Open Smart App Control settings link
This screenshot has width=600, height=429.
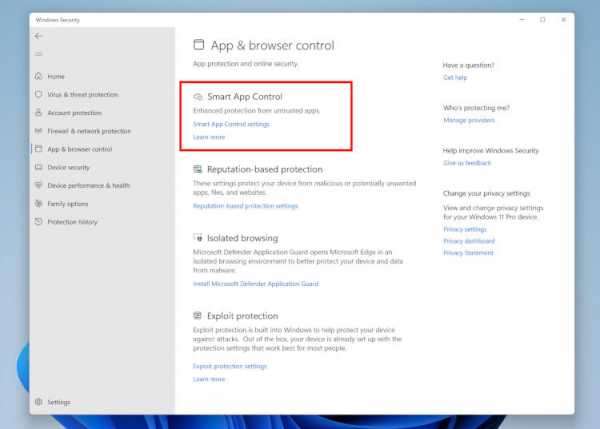point(232,124)
